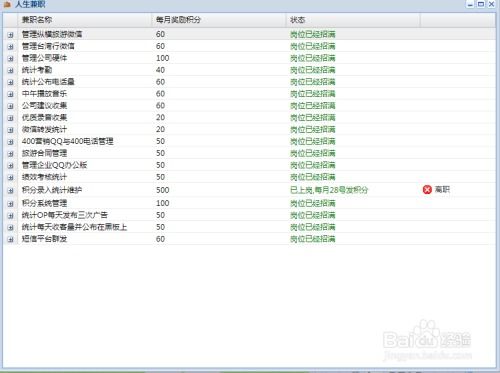Expand the 积分录入统计维护 row

(x=10, y=191)
